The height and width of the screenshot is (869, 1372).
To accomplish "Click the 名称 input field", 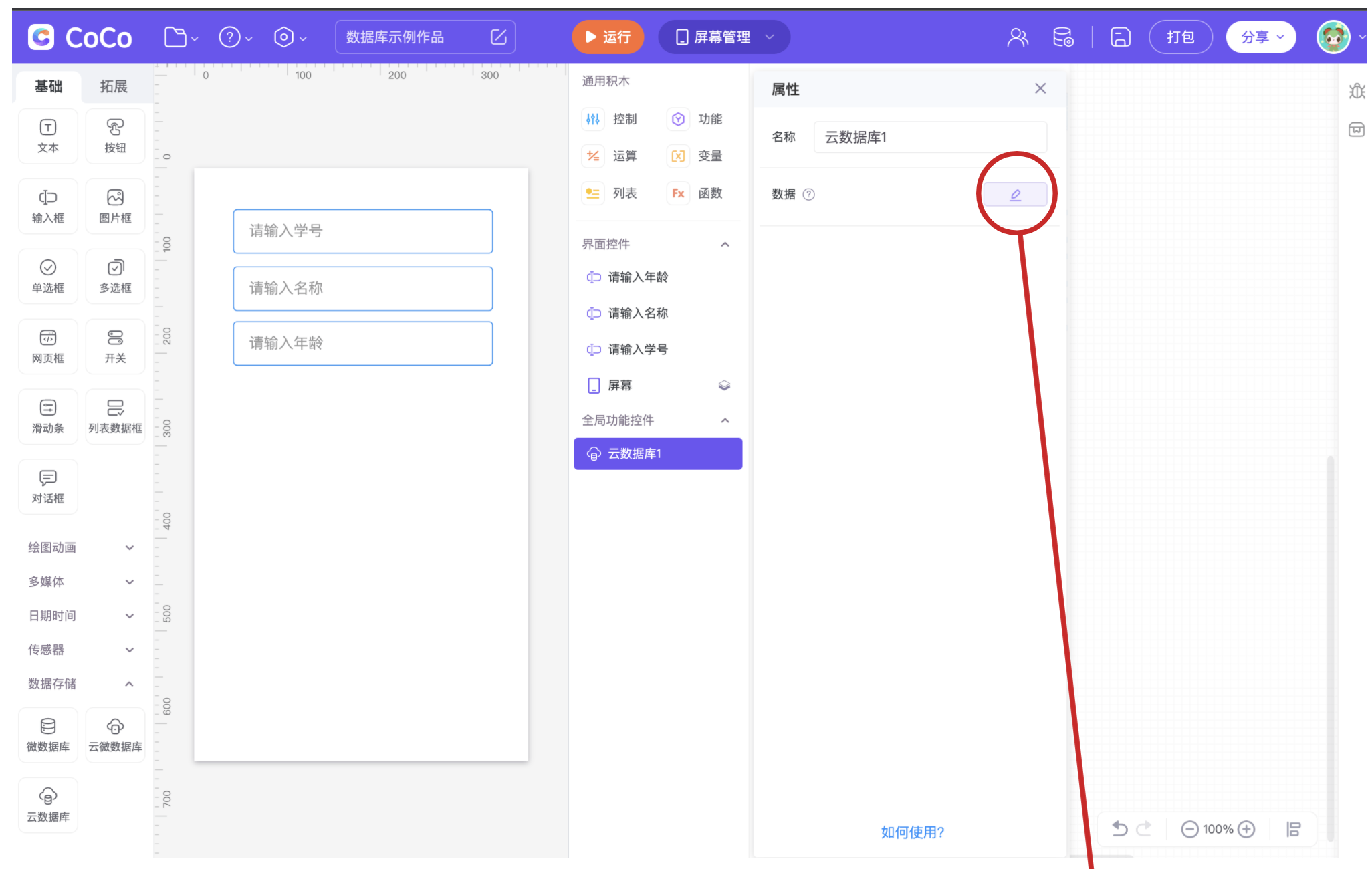I will coord(929,138).
